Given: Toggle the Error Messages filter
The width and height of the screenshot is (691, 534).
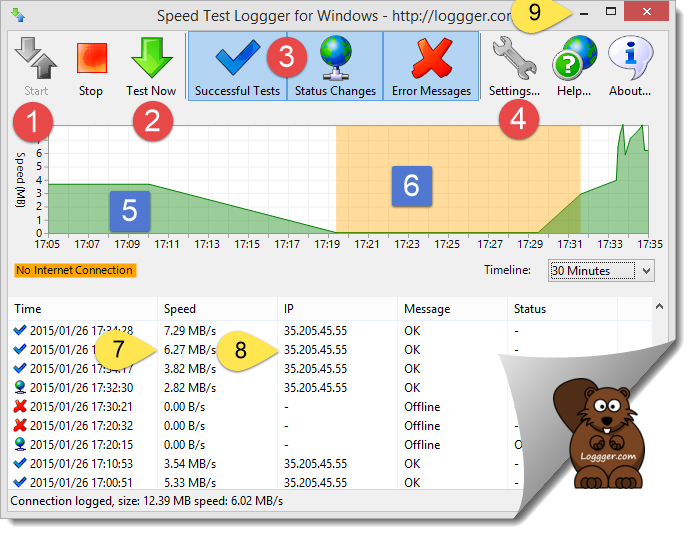Looking at the screenshot, I should [x=431, y=66].
